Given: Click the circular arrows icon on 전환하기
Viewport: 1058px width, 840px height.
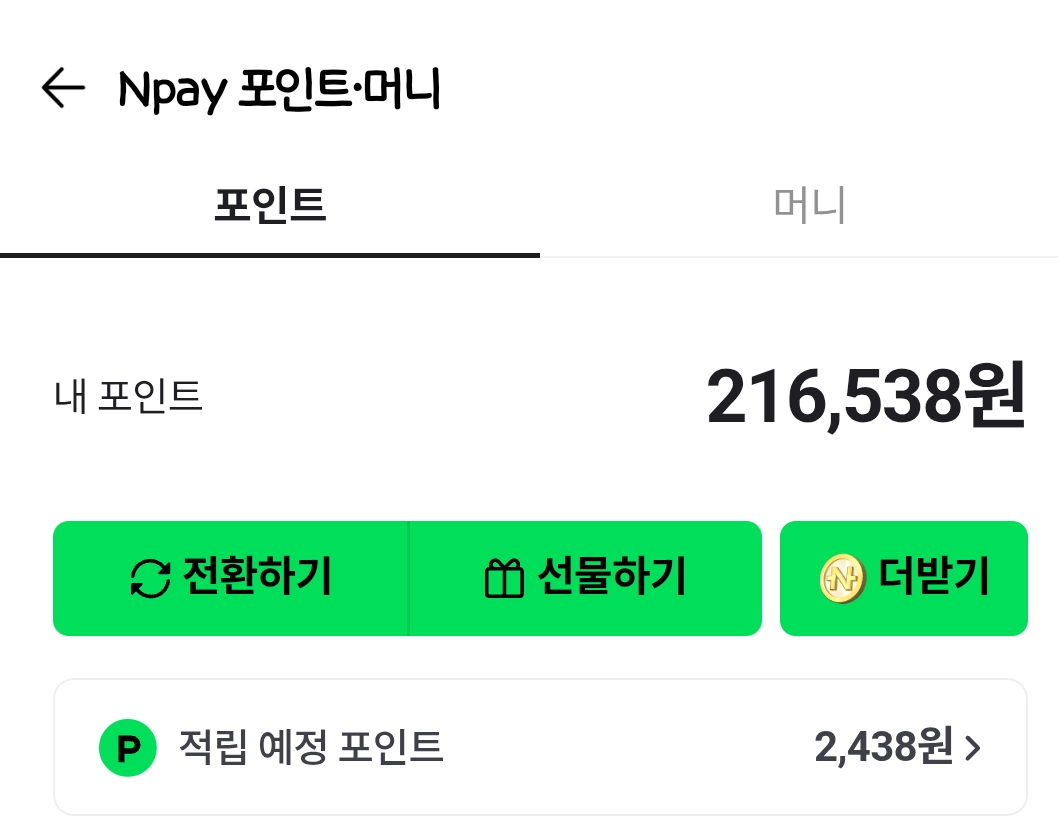Looking at the screenshot, I should click(151, 579).
